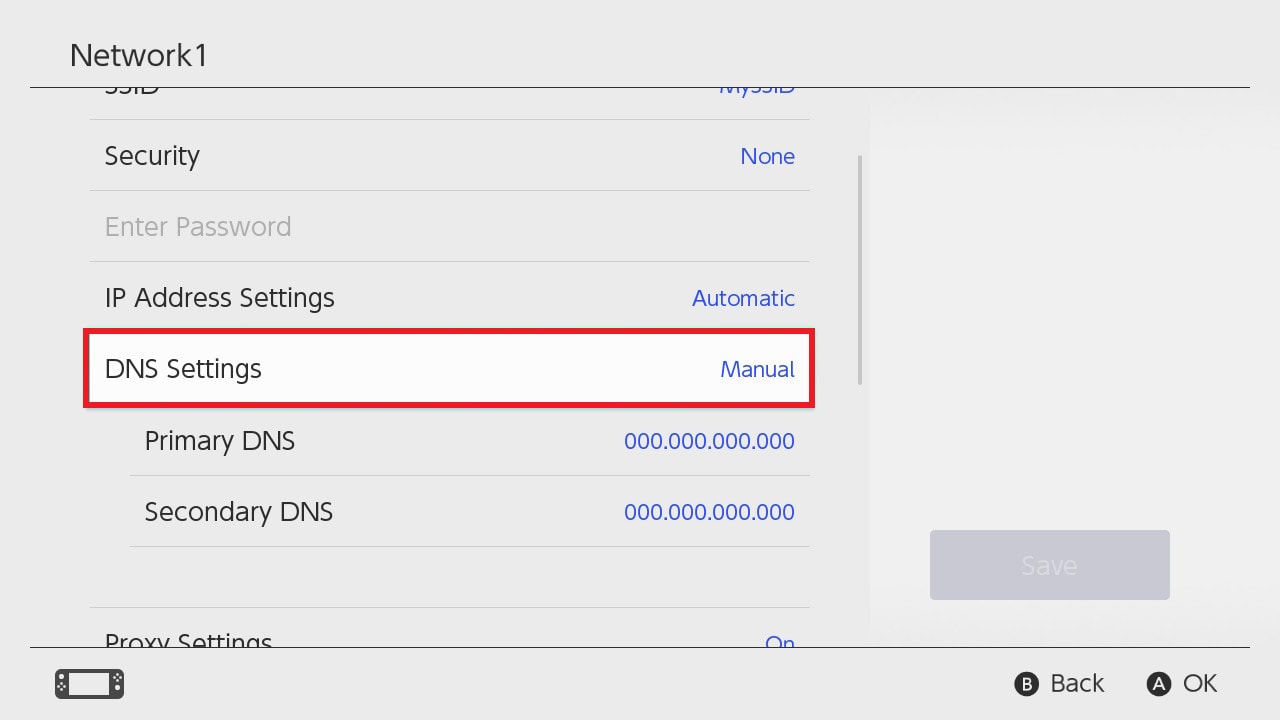1280x720 pixels.
Task: Click the Back label in the footer
Action: click(1076, 683)
